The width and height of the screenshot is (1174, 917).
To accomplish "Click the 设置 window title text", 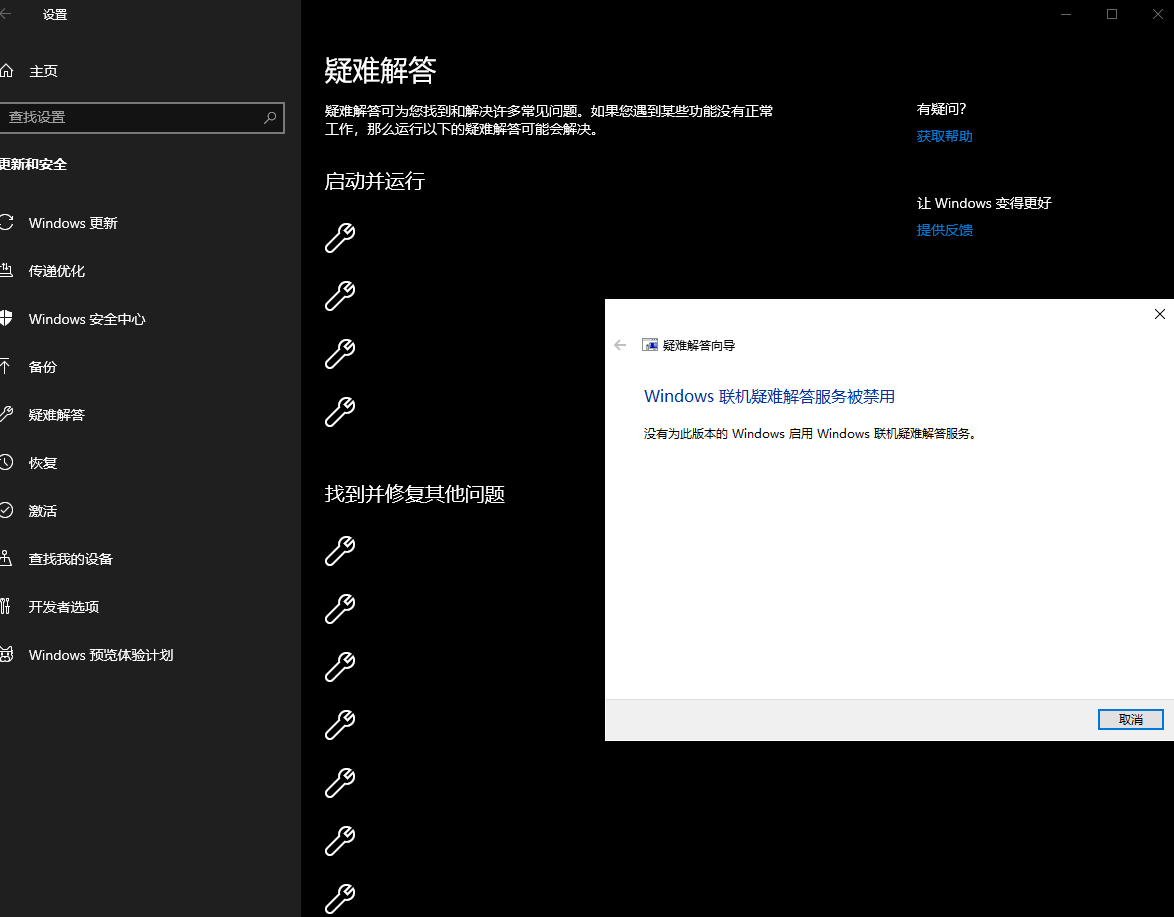I will pyautogui.click(x=55, y=15).
